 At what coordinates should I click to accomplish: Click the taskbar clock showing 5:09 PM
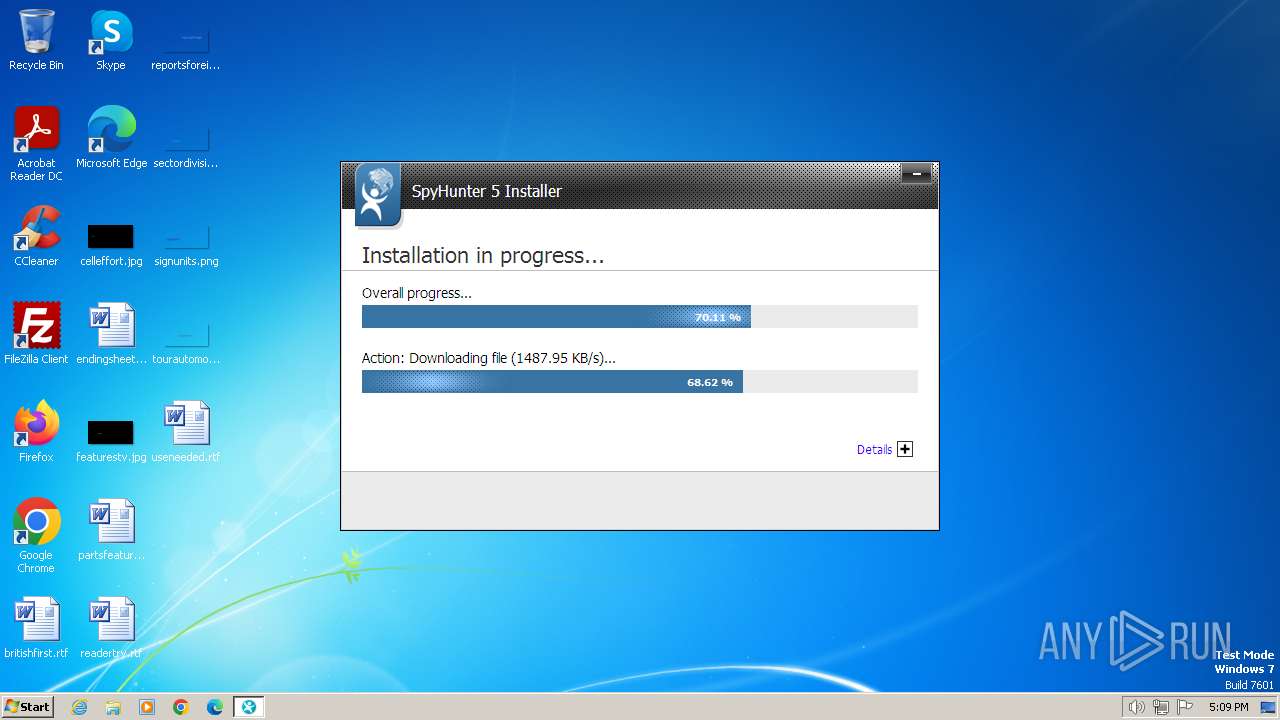coord(1228,707)
